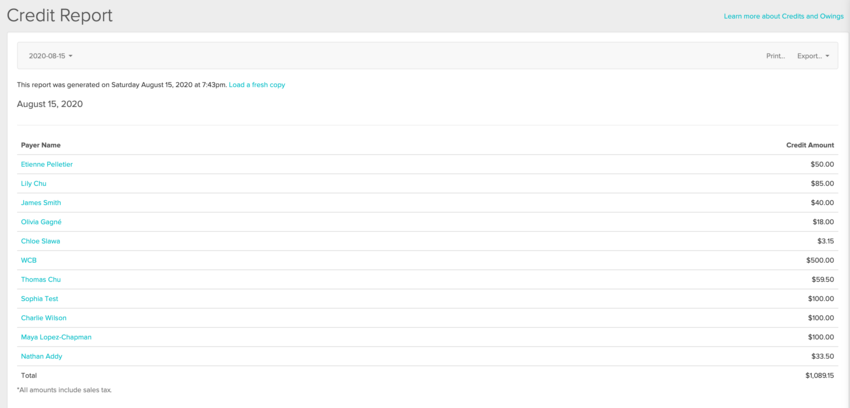Image resolution: width=850 pixels, height=408 pixels.
Task: Select the WCB payer link
Action: pyautogui.click(x=29, y=260)
